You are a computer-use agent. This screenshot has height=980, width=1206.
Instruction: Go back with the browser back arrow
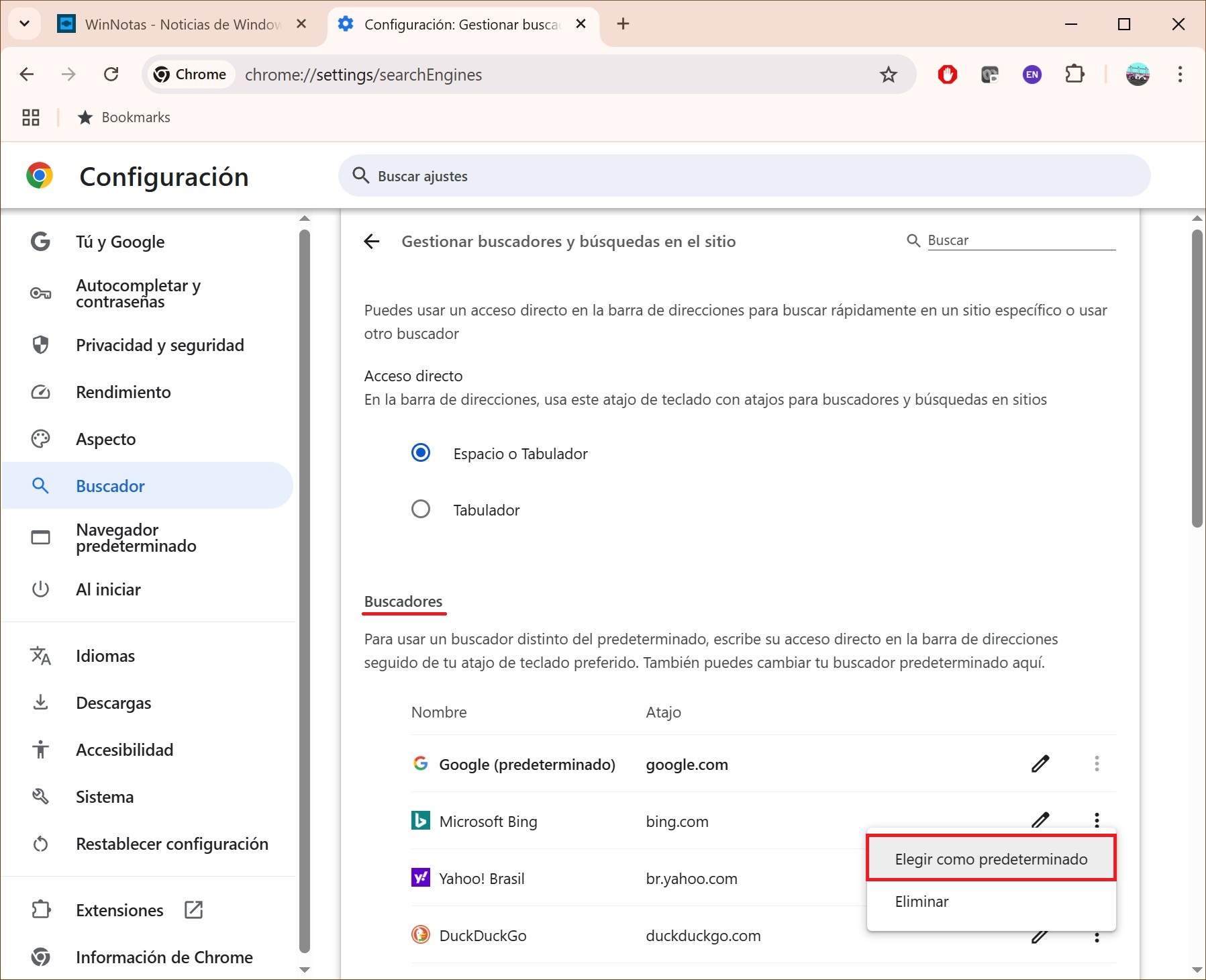(x=27, y=75)
